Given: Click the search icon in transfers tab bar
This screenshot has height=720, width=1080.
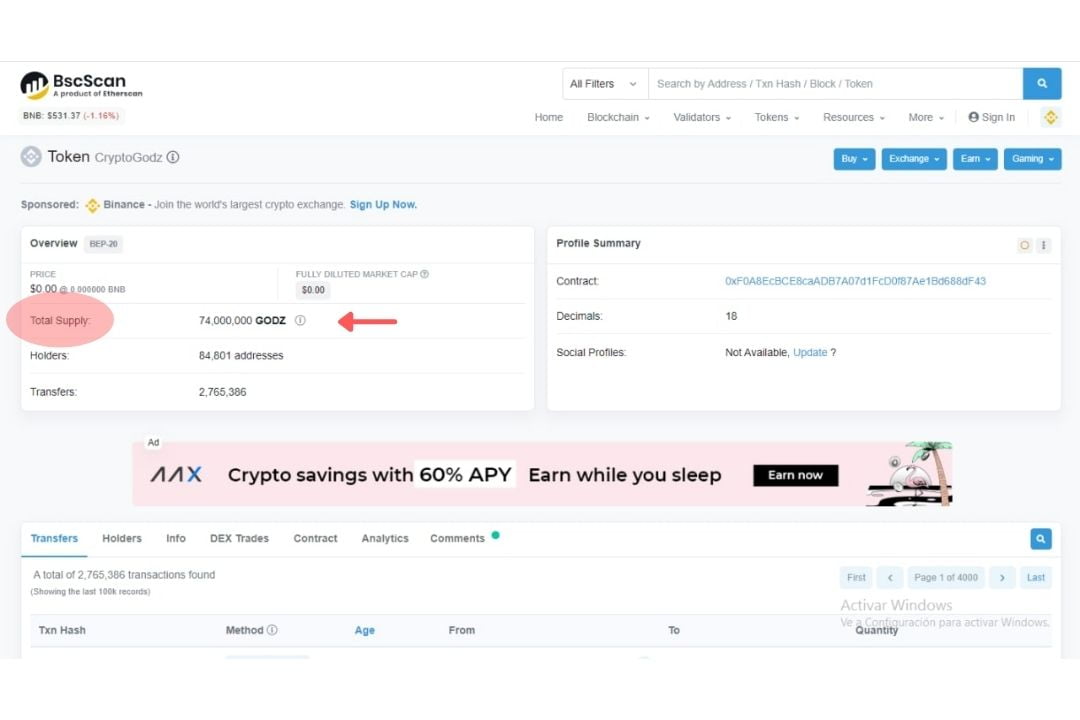Looking at the screenshot, I should tap(1041, 539).
